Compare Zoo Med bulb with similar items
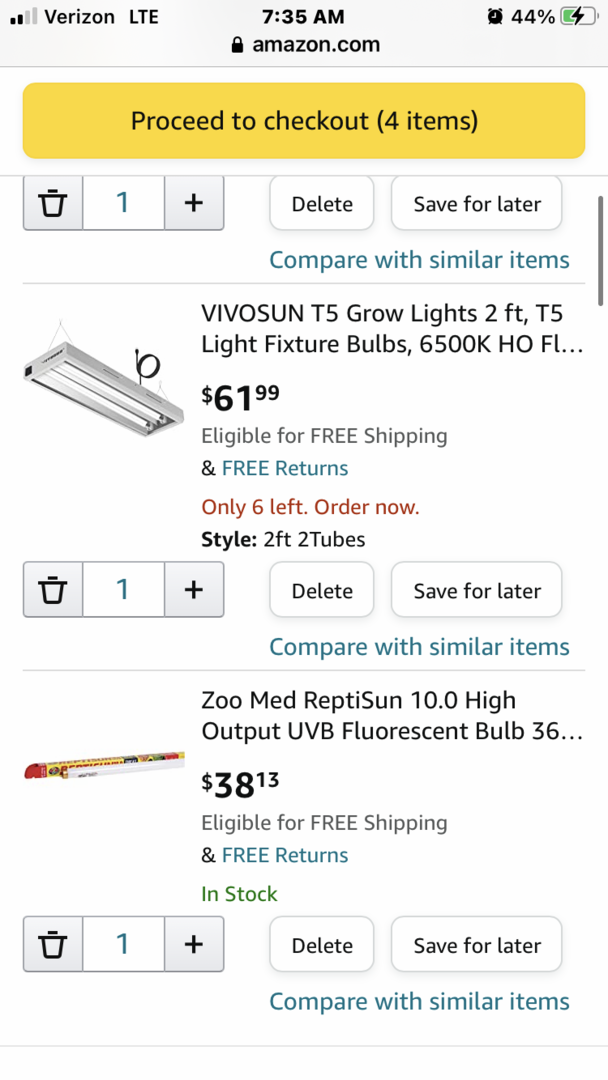608x1080 pixels. click(x=419, y=1001)
